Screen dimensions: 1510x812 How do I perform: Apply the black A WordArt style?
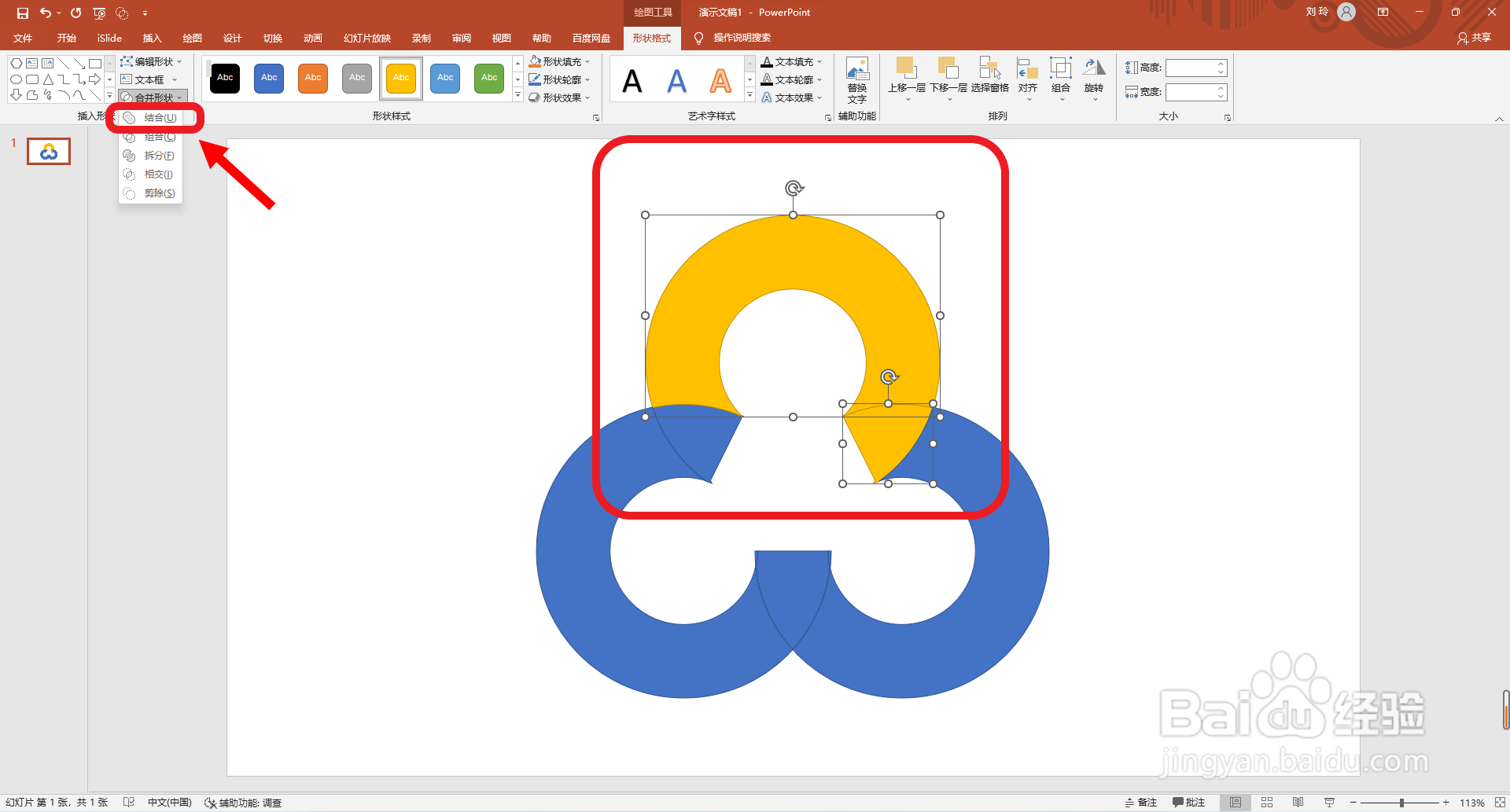[632, 81]
